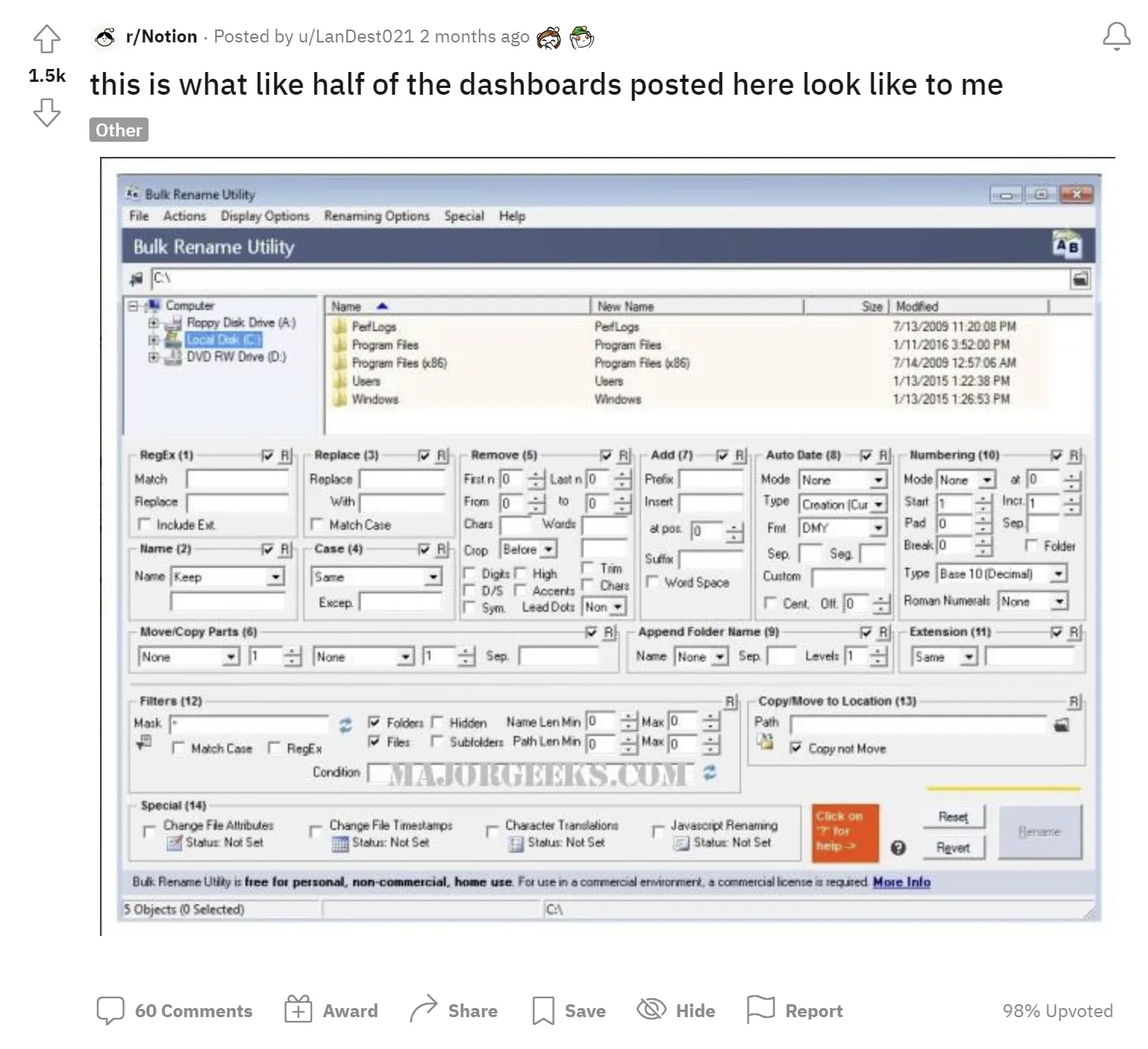Open the Renaming Options menu
The width and height of the screenshot is (1148, 1049).
tap(377, 216)
